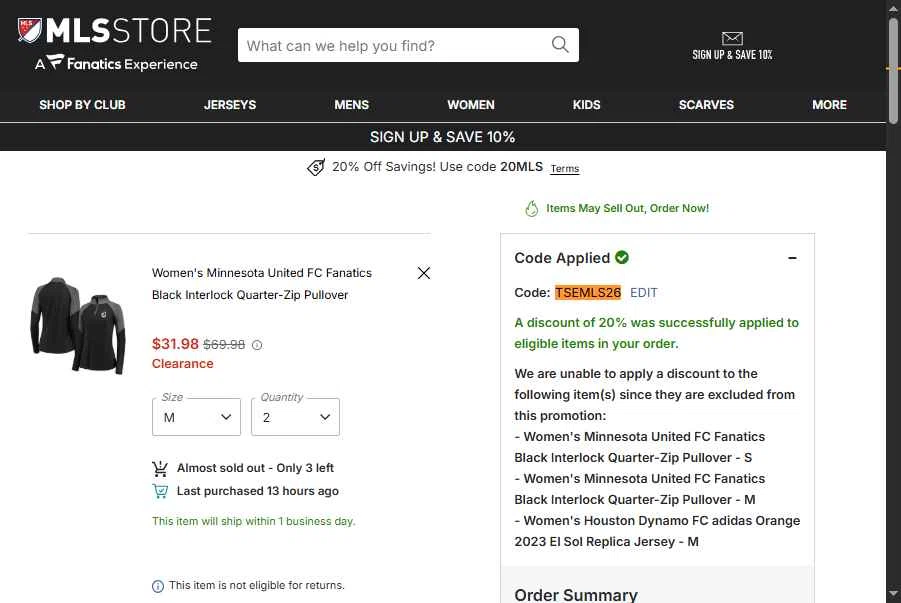Click the MLS Store logo

pyautogui.click(x=114, y=30)
